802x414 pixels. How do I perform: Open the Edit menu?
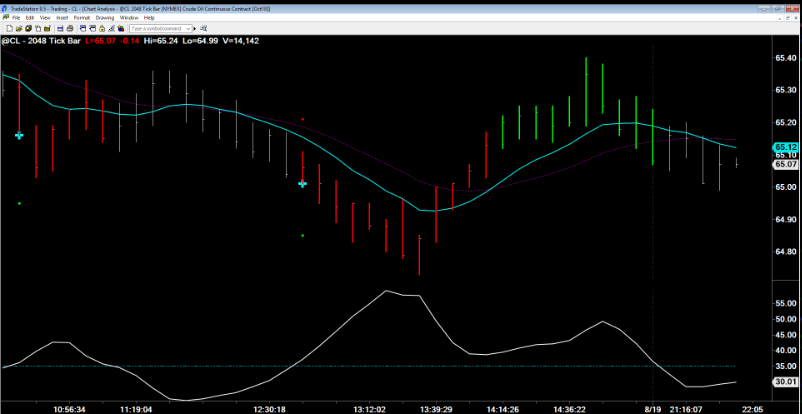click(x=30, y=17)
